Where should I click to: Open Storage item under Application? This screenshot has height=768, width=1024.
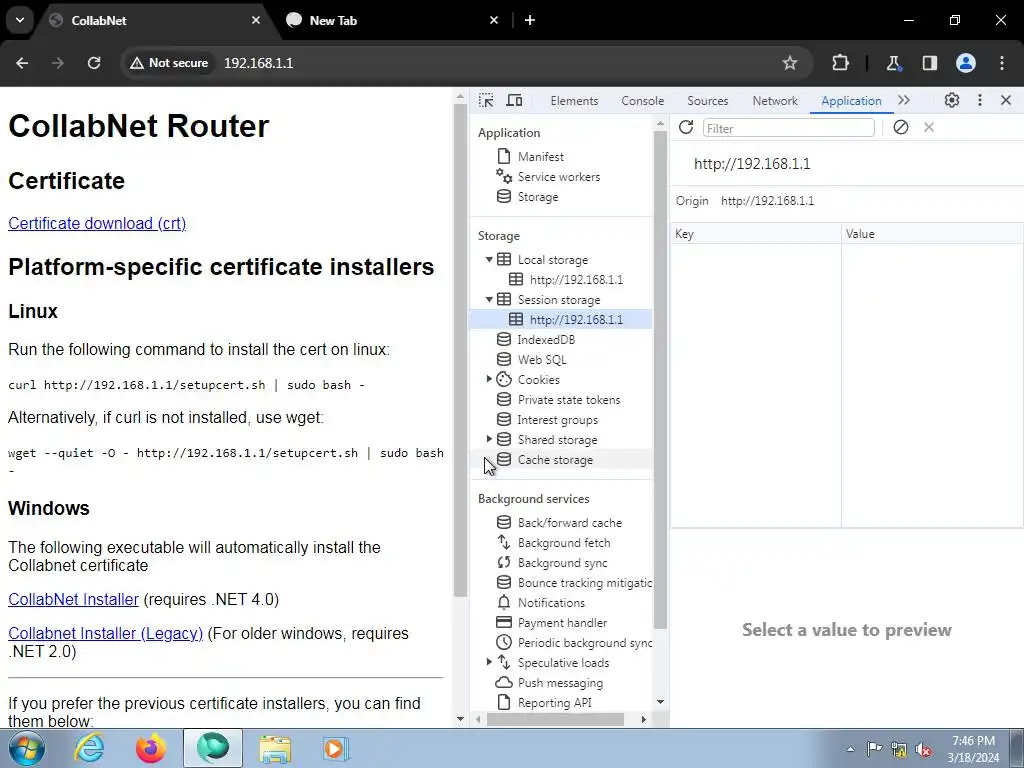[537, 197]
